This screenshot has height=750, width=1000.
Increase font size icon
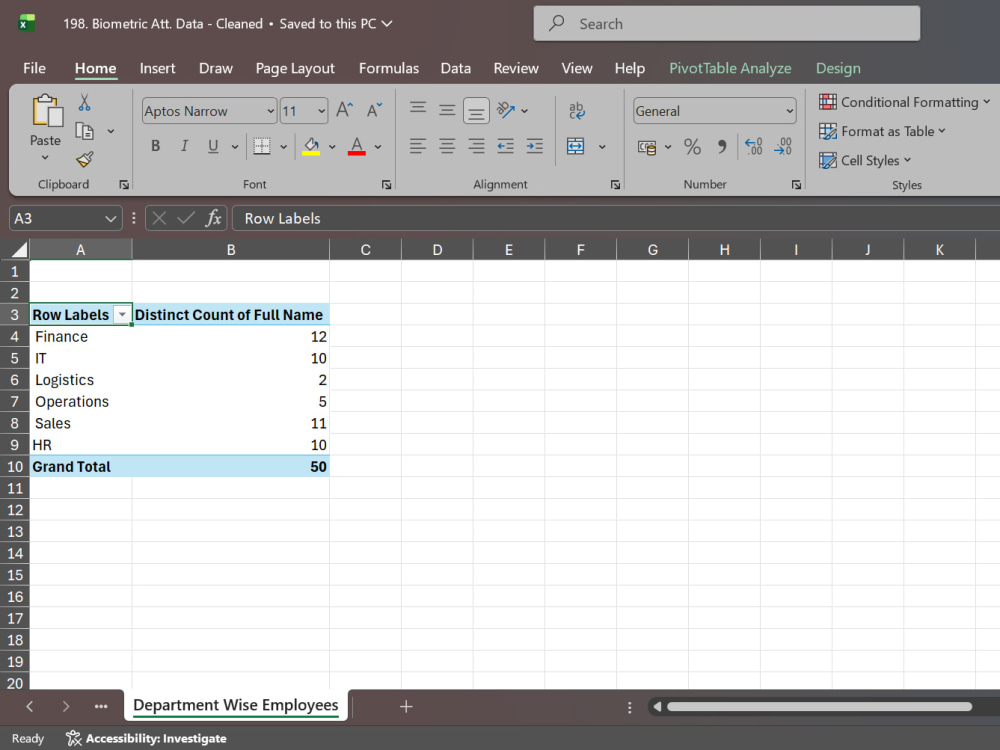(344, 110)
